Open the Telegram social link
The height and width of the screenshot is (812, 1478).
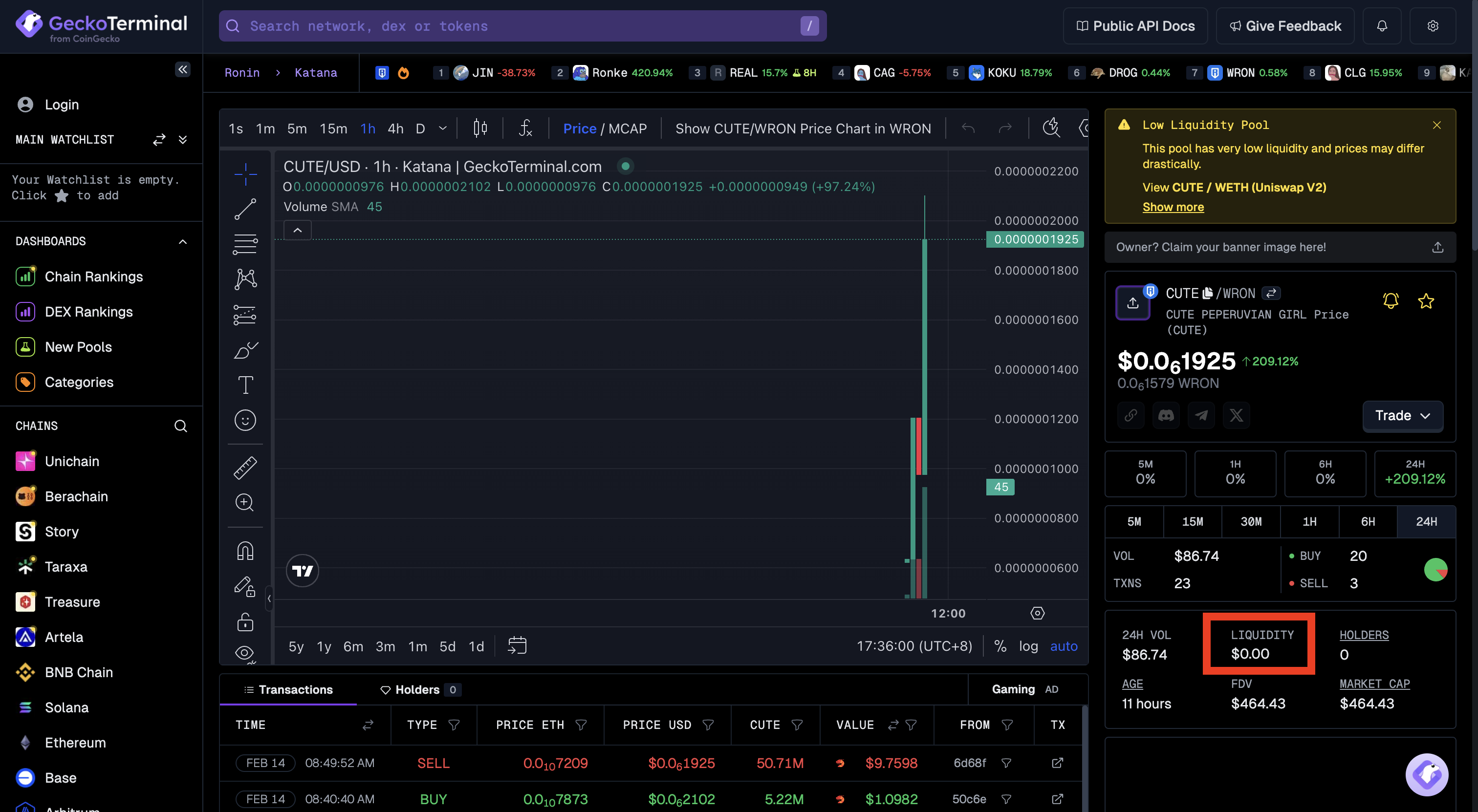1201,415
